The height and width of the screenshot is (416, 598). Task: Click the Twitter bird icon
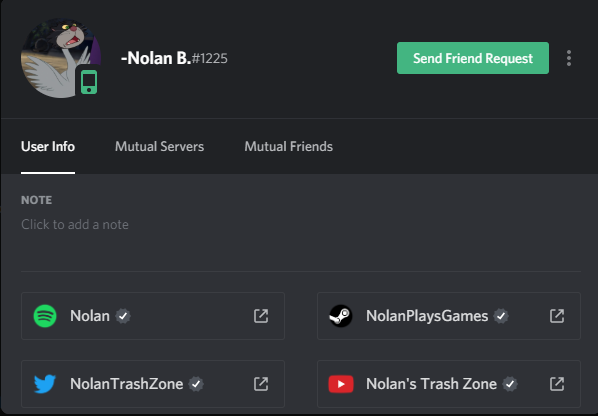(45, 384)
